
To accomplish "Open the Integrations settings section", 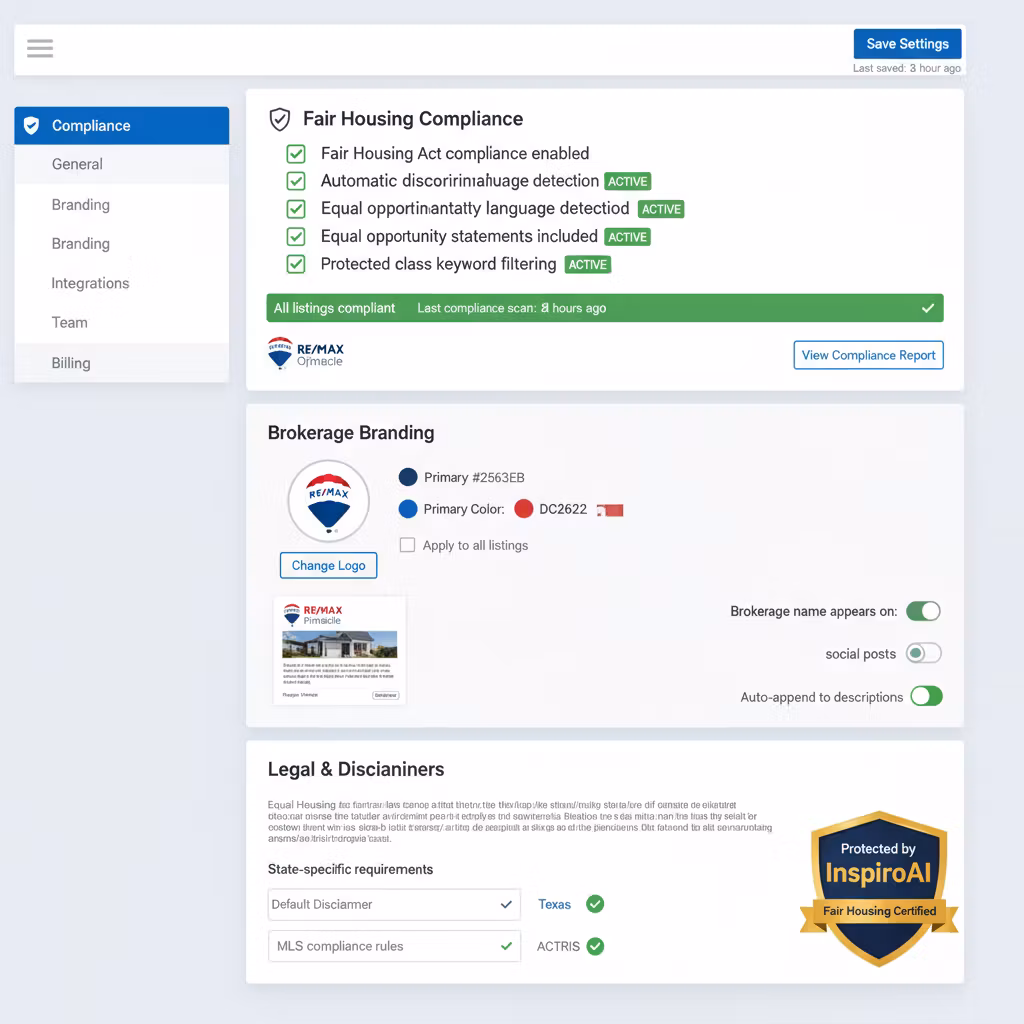I will 90,283.
